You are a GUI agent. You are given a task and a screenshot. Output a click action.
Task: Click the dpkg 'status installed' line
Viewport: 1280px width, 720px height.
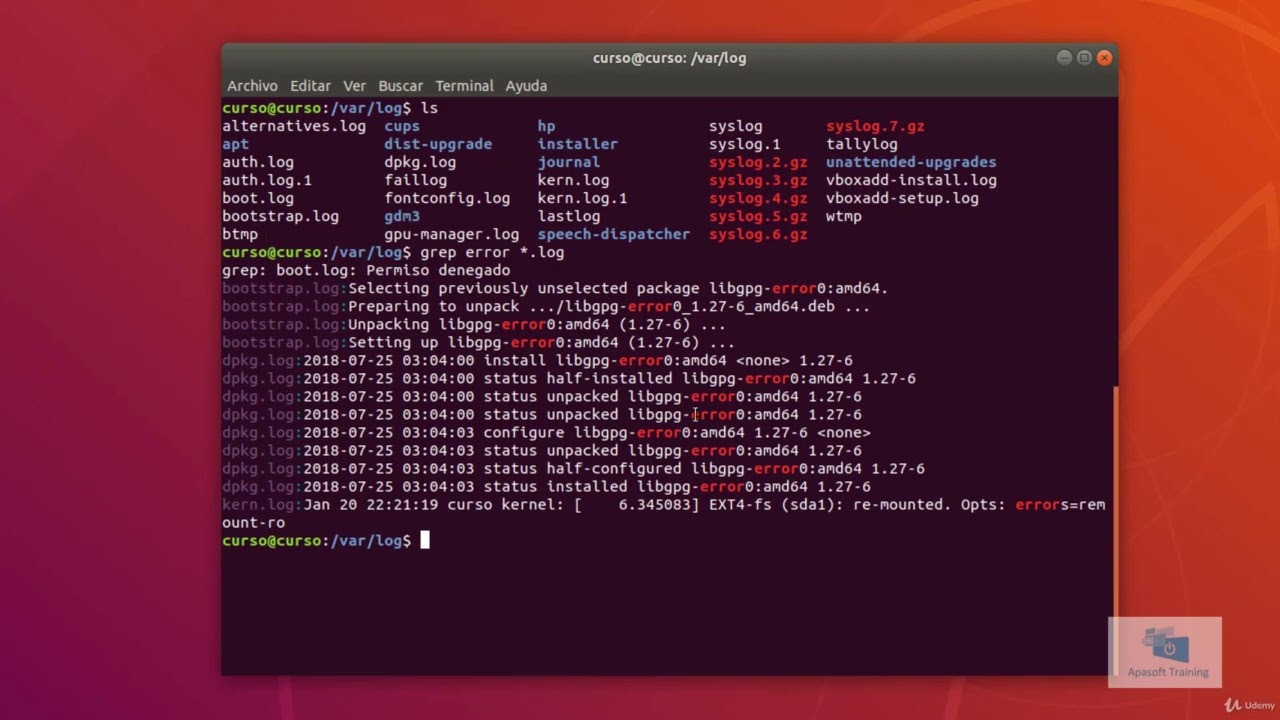(x=546, y=486)
